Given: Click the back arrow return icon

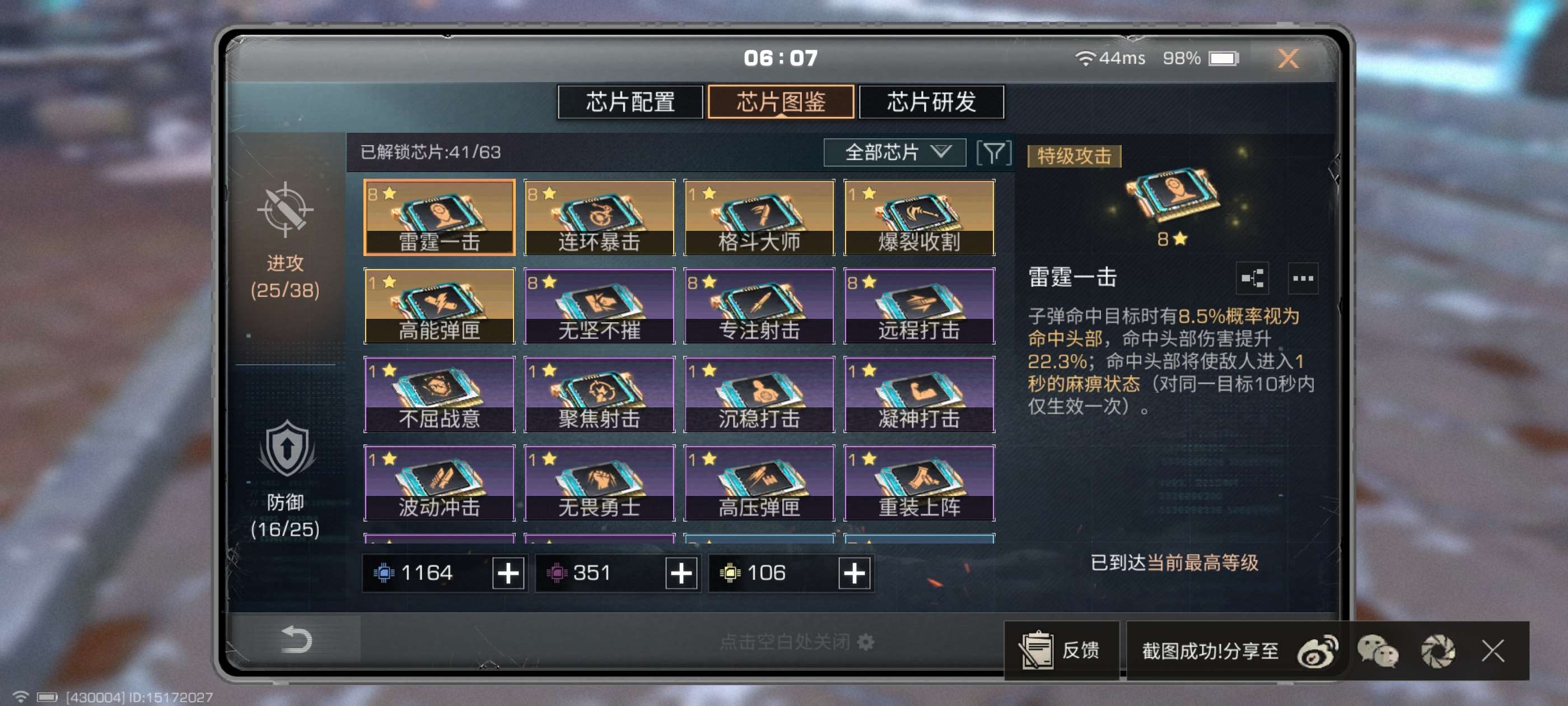Looking at the screenshot, I should click(296, 640).
